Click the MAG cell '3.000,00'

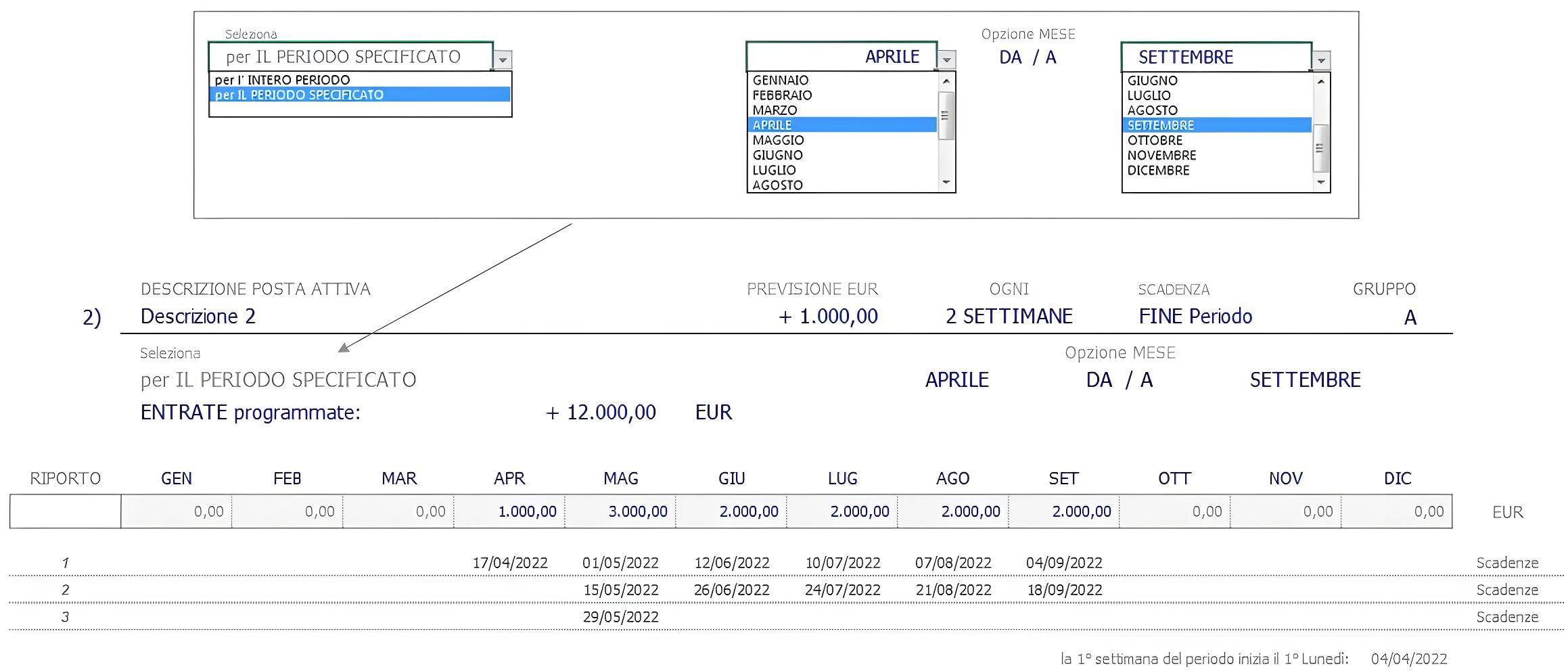click(x=620, y=511)
